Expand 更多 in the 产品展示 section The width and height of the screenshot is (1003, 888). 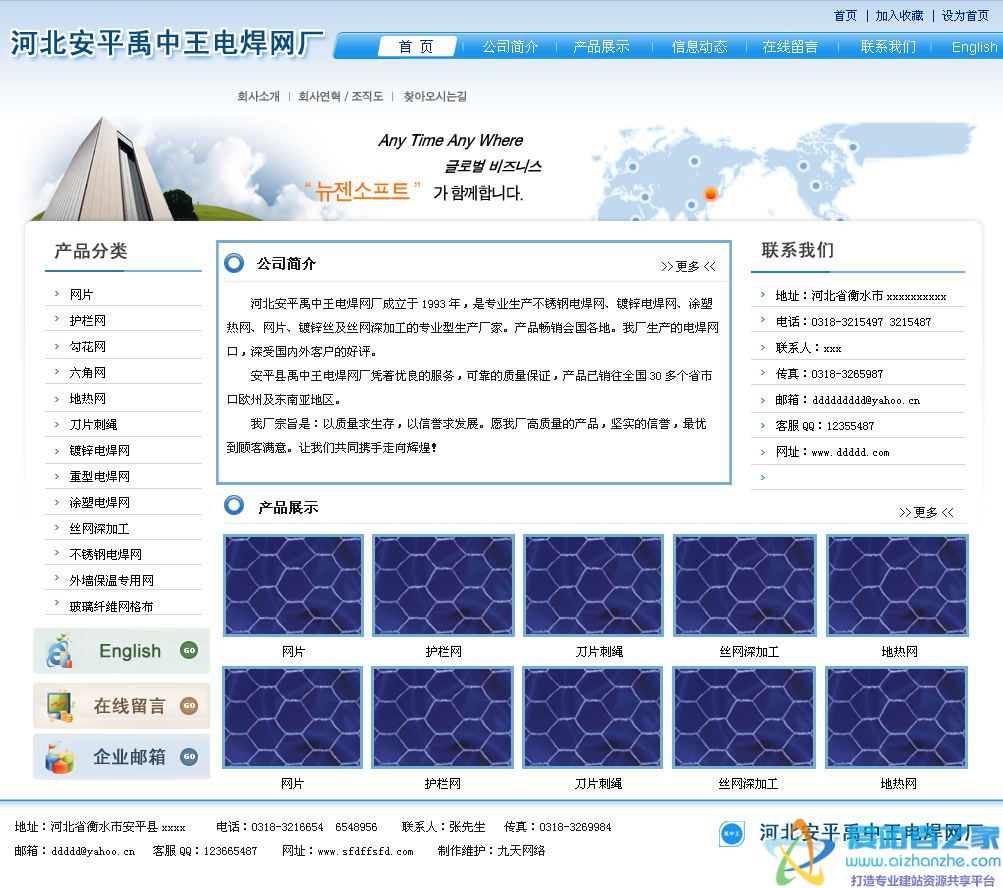coord(925,512)
